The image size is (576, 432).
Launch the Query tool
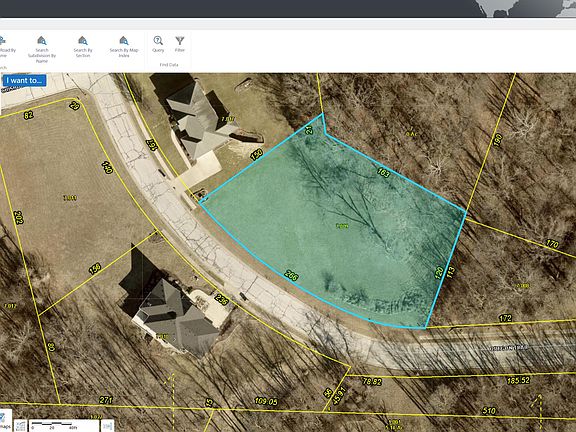tap(158, 44)
